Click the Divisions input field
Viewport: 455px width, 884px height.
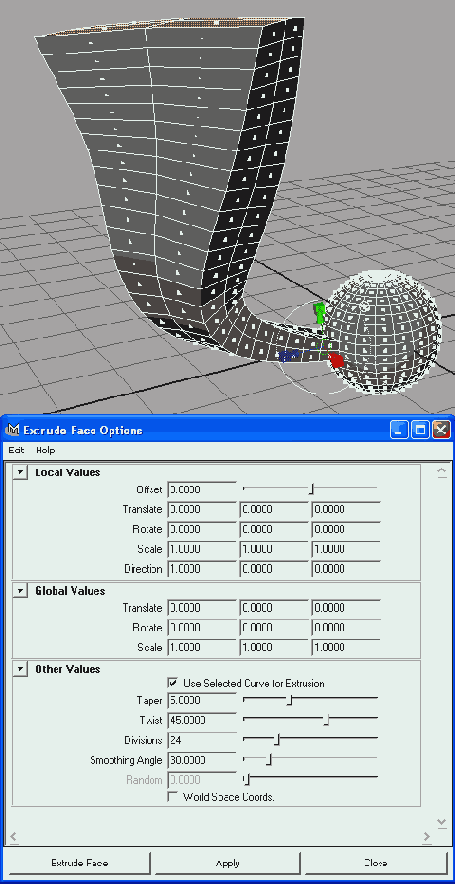[x=202, y=740]
